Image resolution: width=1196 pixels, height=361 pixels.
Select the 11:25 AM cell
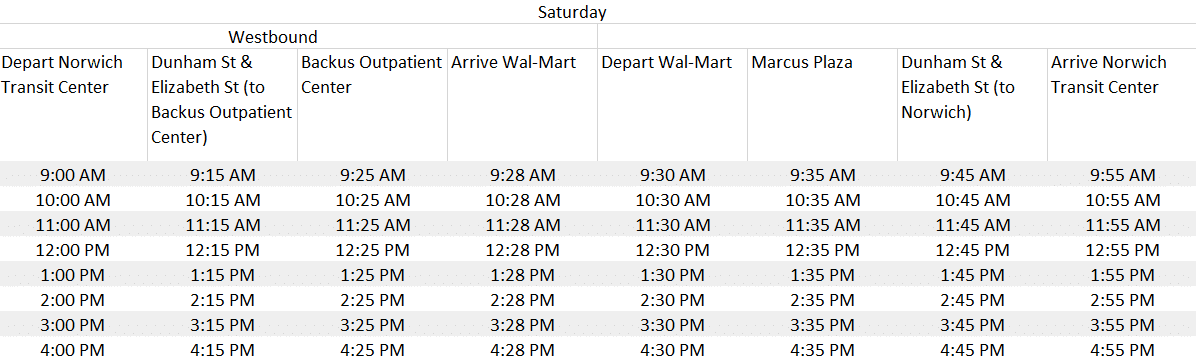[x=373, y=226]
